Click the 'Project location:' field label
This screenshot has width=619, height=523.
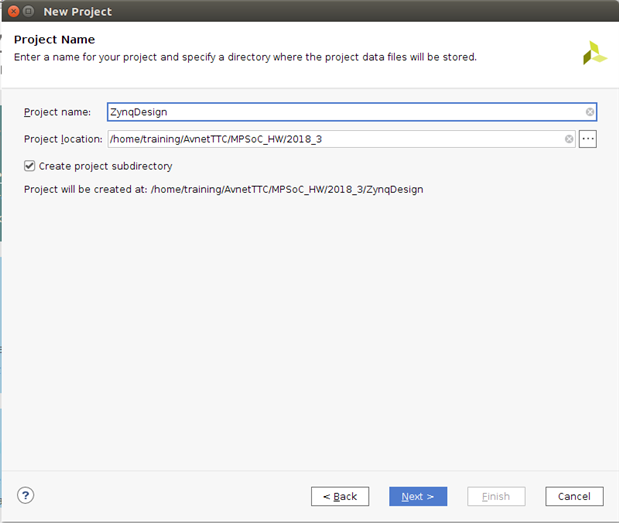click(64, 139)
